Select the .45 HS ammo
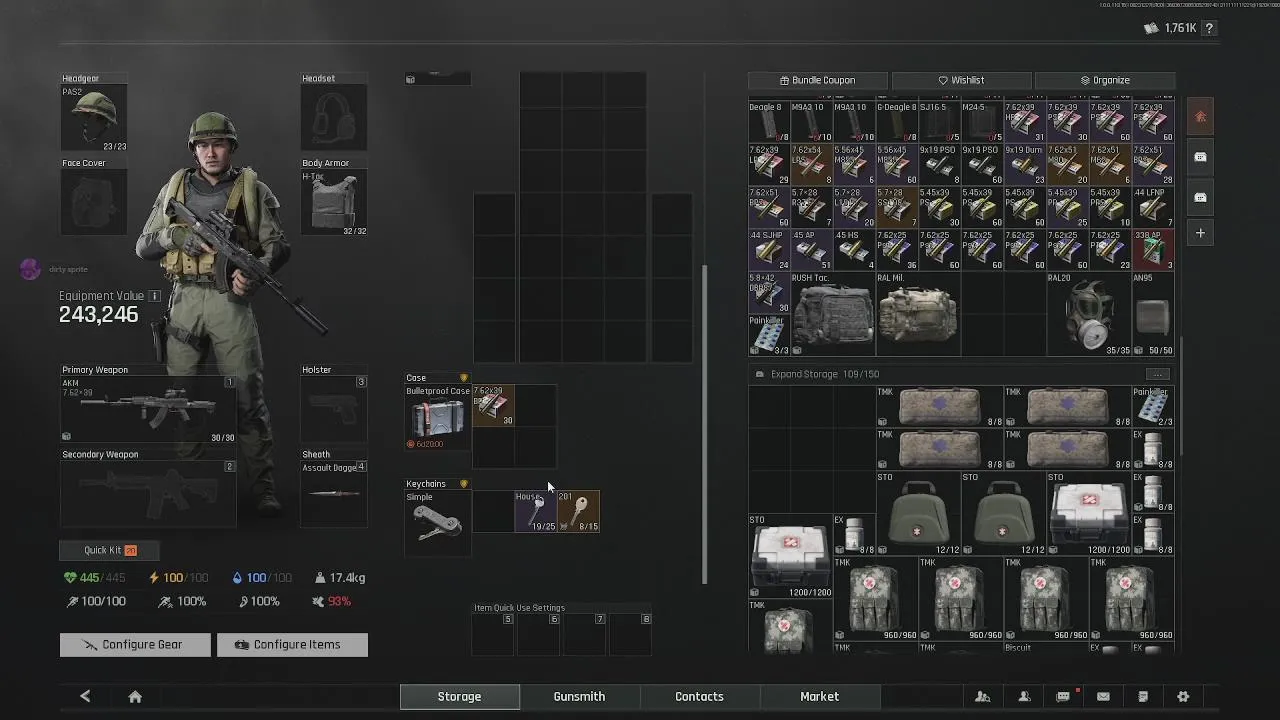The image size is (1280, 720). (854, 250)
